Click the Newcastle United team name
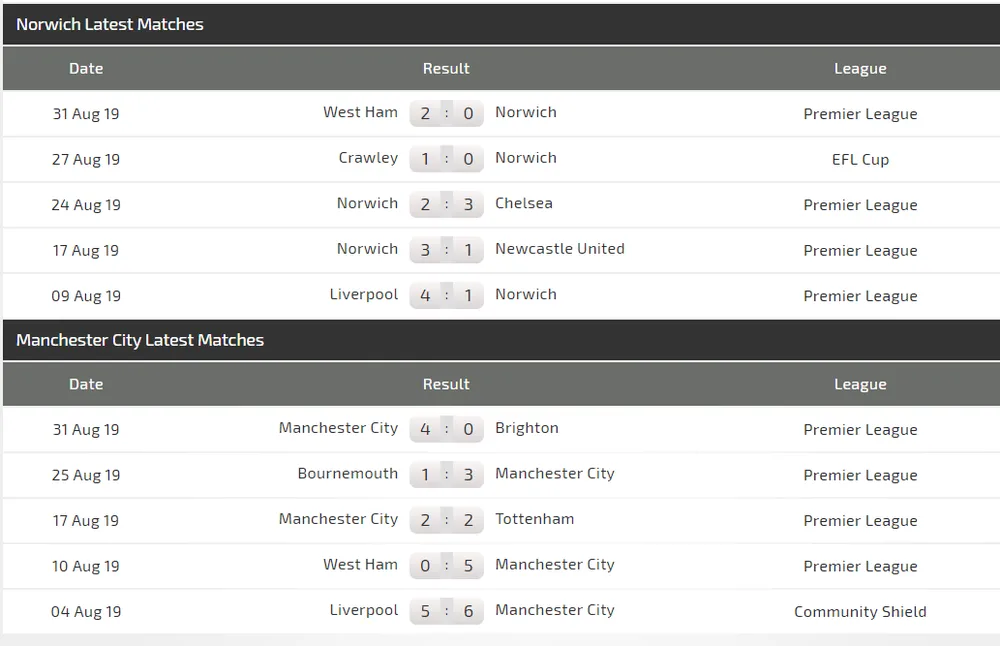 pyautogui.click(x=559, y=249)
